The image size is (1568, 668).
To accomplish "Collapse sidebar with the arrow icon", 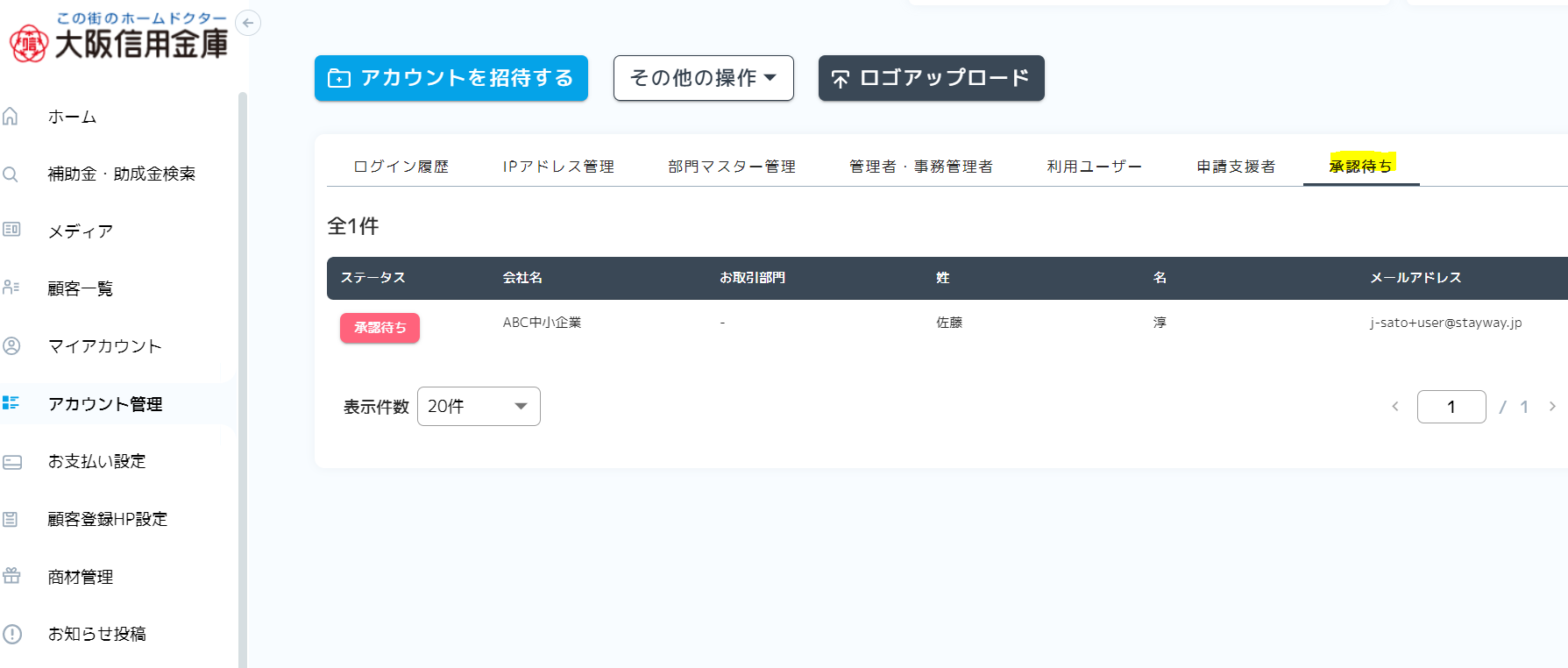I will tap(248, 23).
